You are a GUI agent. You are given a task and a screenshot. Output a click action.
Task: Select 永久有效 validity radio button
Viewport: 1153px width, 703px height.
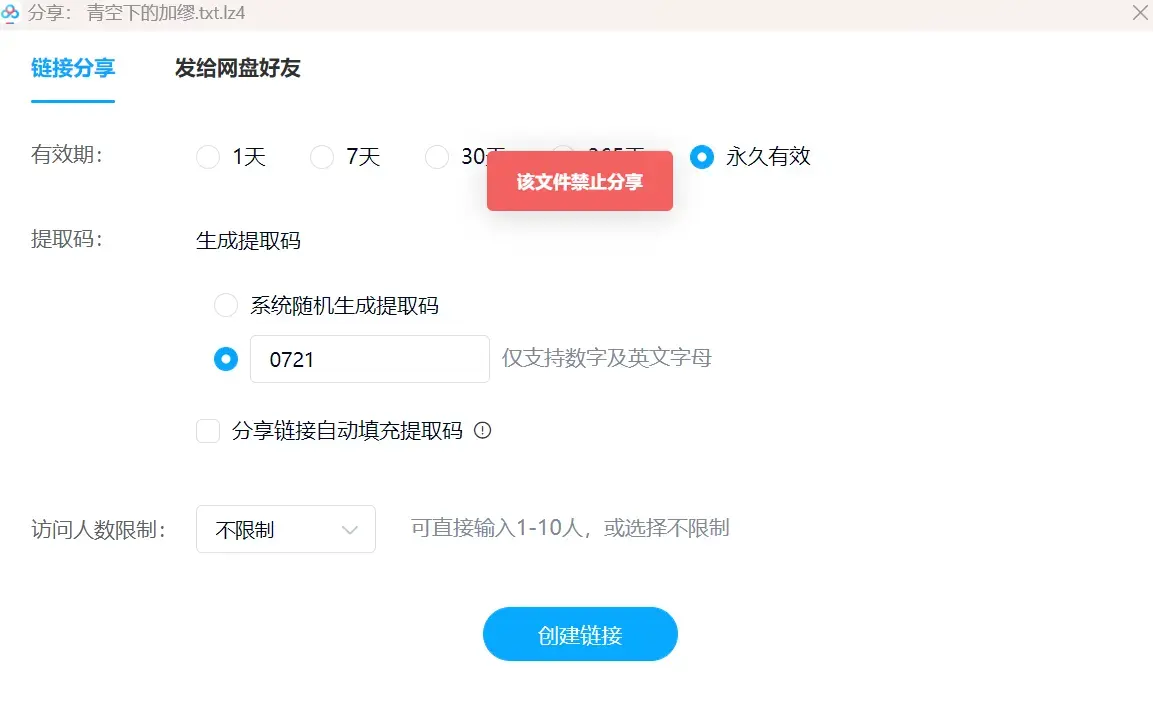pyautogui.click(x=702, y=157)
